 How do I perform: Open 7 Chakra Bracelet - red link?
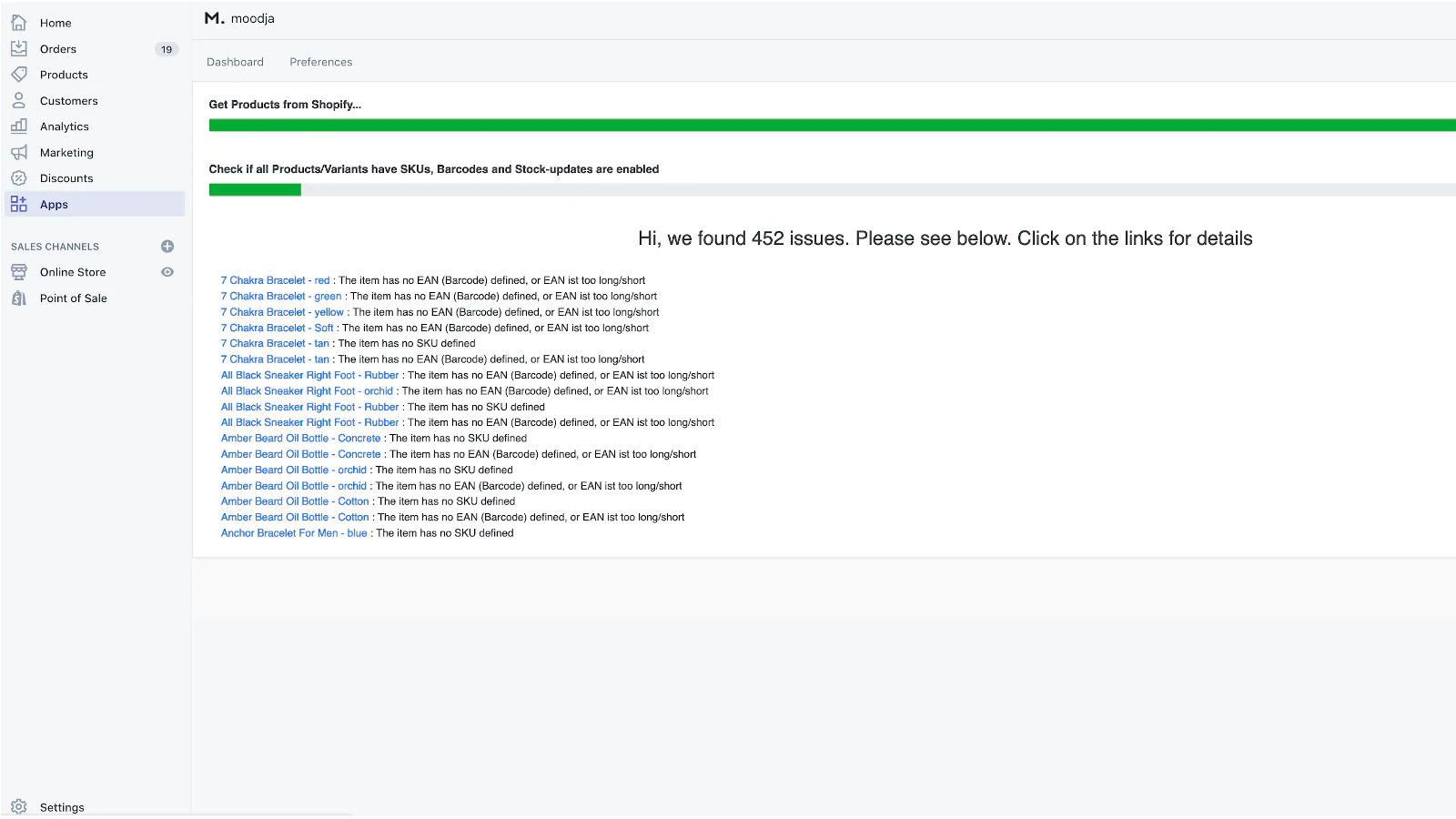275,280
